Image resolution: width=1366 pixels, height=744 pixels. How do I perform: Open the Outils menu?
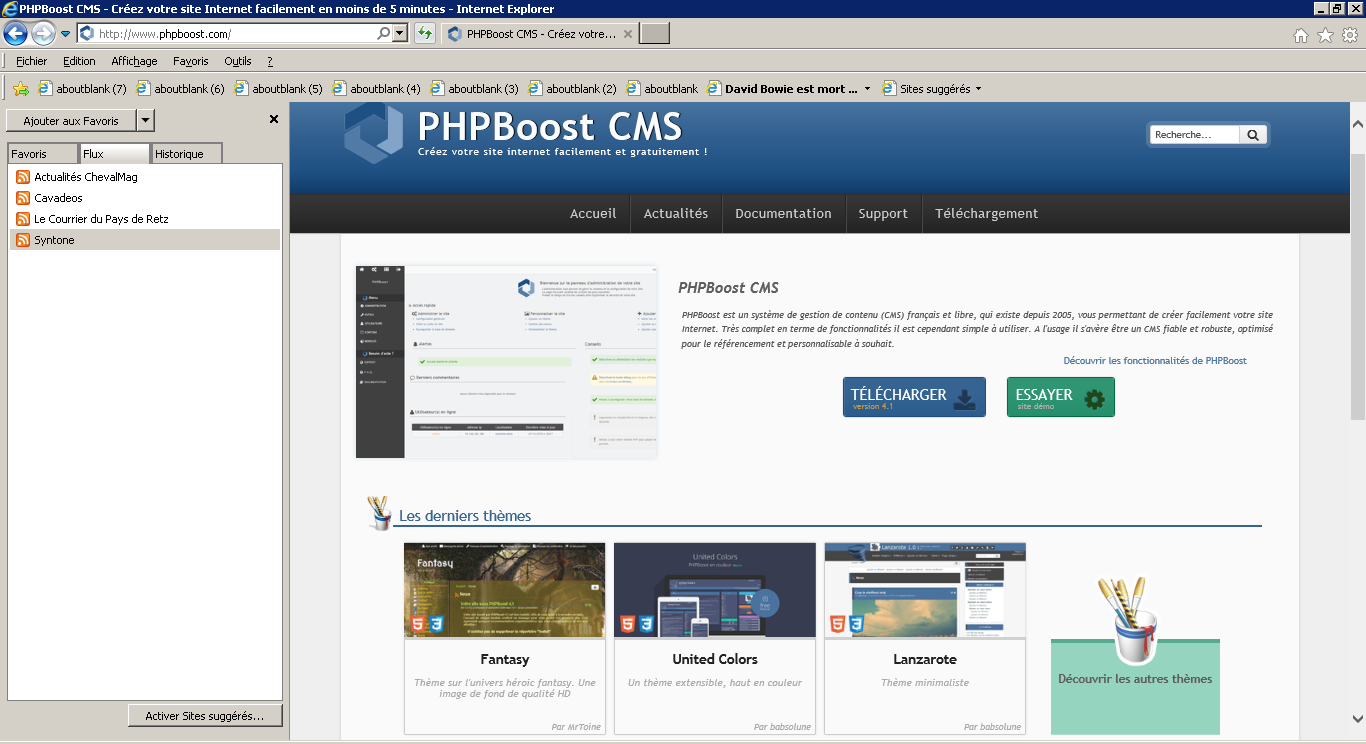tap(237, 61)
